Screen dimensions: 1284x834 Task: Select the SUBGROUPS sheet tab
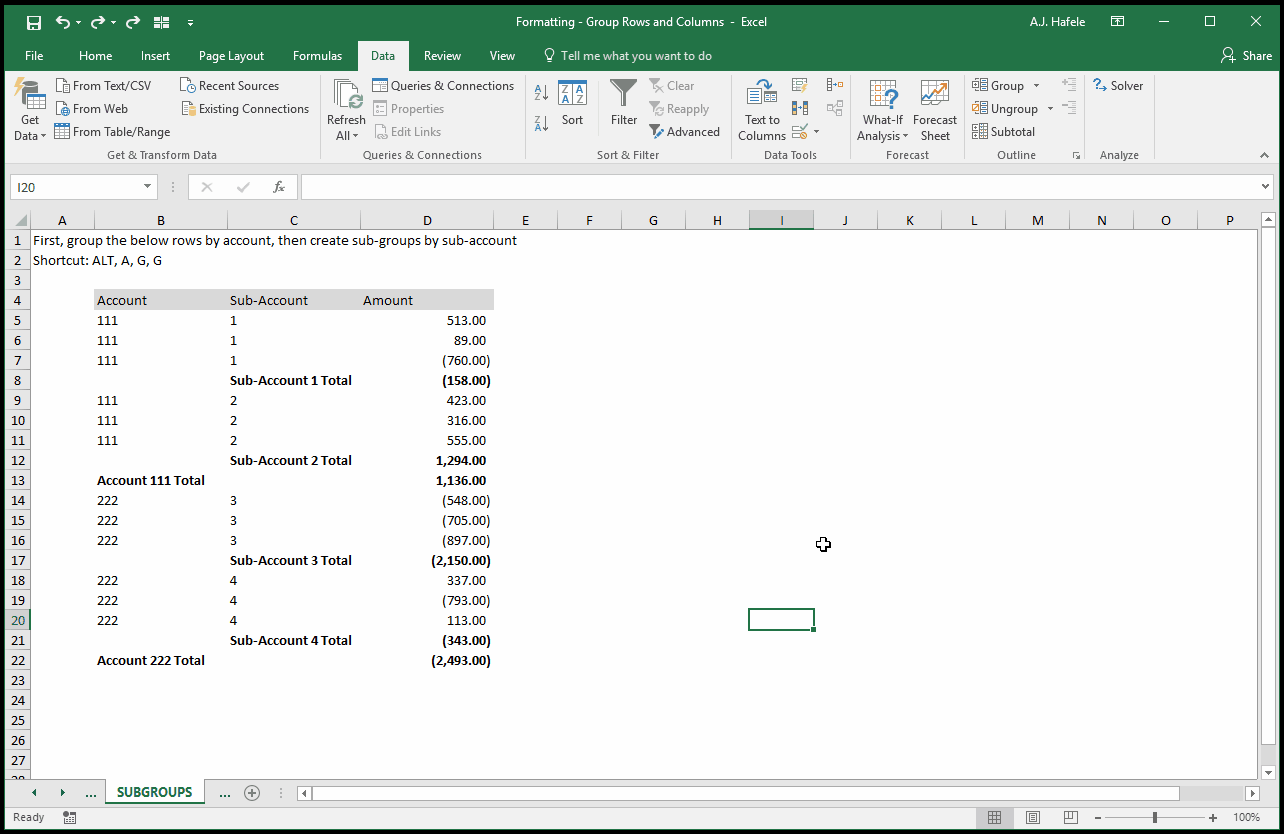click(x=154, y=792)
